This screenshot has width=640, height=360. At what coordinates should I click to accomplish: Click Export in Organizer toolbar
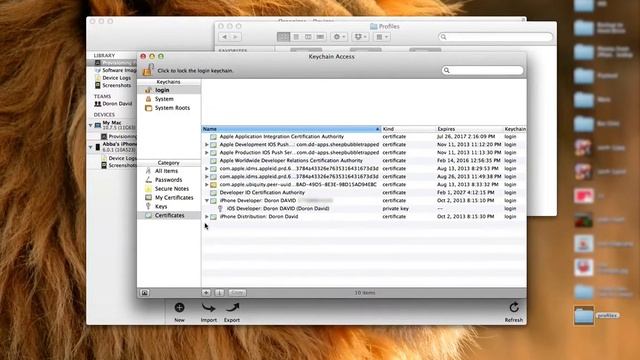232,312
